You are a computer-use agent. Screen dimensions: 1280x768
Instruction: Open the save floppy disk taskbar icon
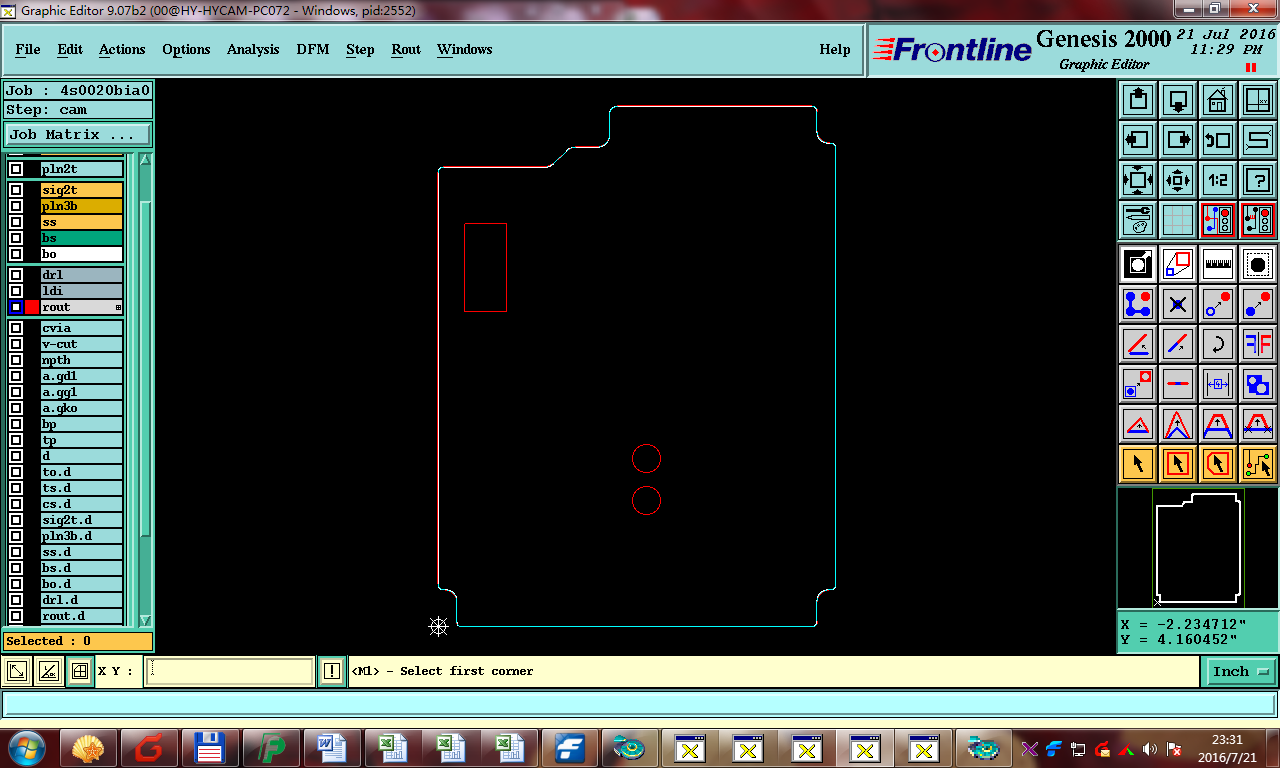point(210,747)
